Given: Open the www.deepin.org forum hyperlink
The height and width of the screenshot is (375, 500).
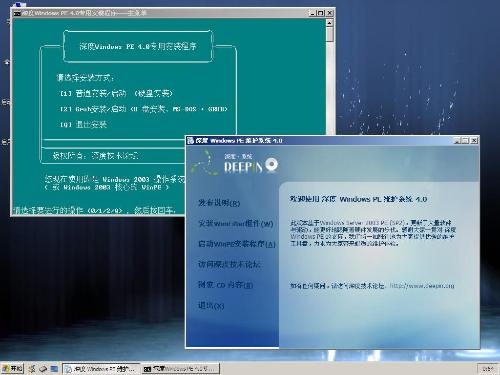Looking at the screenshot, I should coord(422,286).
